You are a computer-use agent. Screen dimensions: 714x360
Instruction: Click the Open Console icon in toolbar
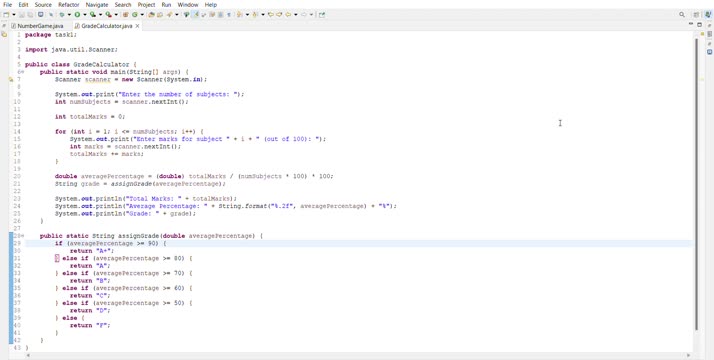(x=41, y=15)
